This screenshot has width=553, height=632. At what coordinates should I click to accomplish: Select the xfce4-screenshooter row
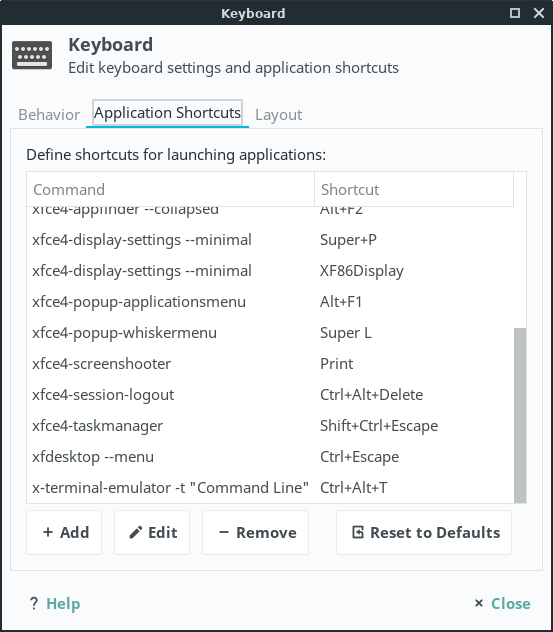270,364
